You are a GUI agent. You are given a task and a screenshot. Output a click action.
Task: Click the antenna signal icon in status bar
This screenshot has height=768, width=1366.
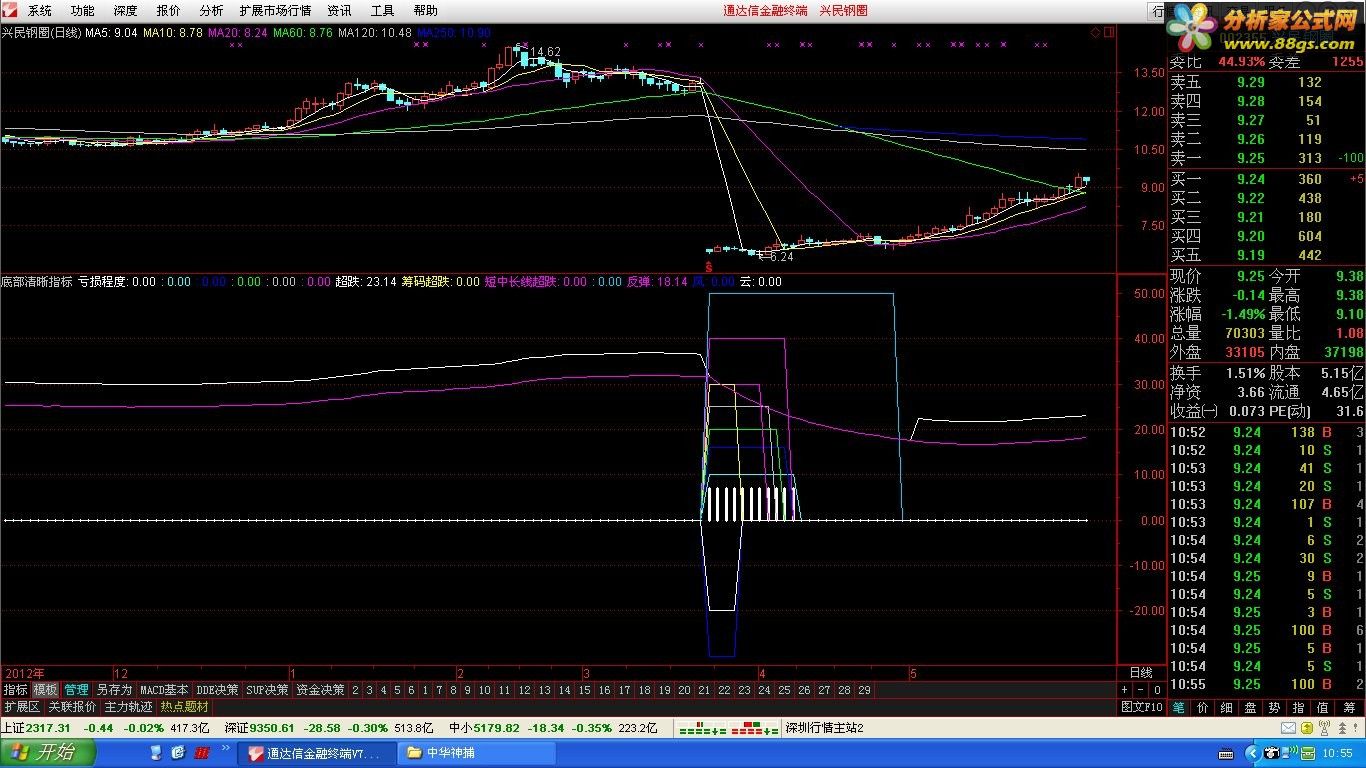pyautogui.click(x=1324, y=727)
